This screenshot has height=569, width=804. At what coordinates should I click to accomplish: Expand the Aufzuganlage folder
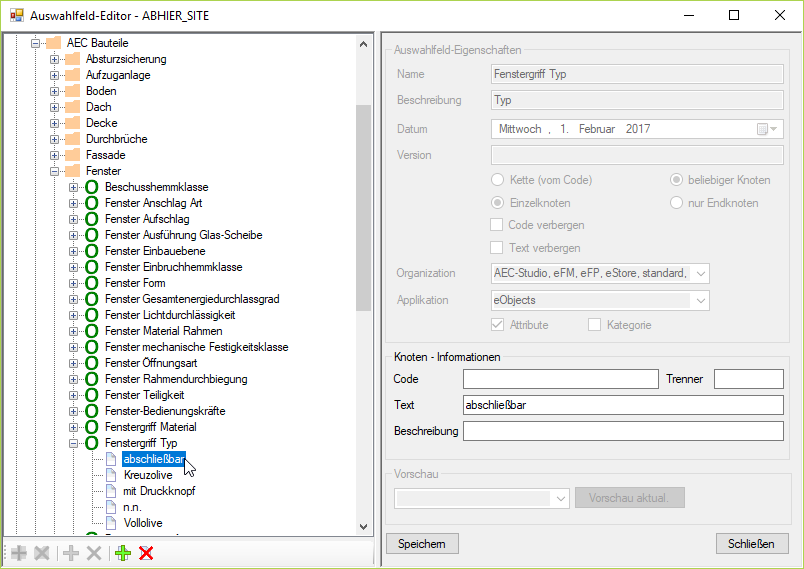(54, 75)
